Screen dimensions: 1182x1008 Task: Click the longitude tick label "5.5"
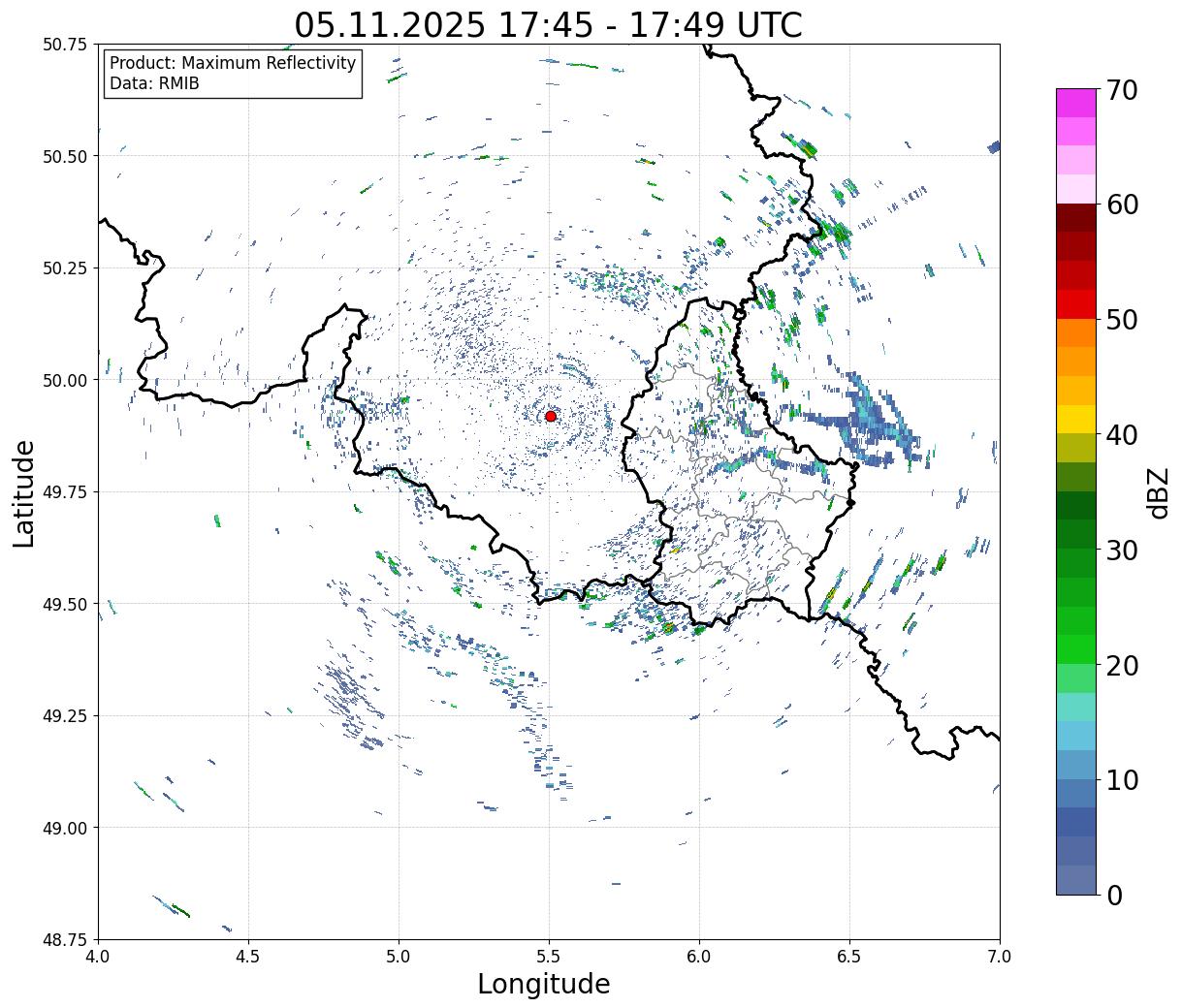coord(549,957)
